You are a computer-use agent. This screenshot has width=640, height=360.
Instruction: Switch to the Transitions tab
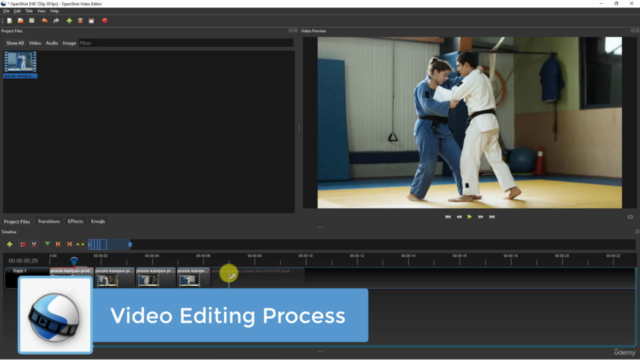tap(49, 221)
